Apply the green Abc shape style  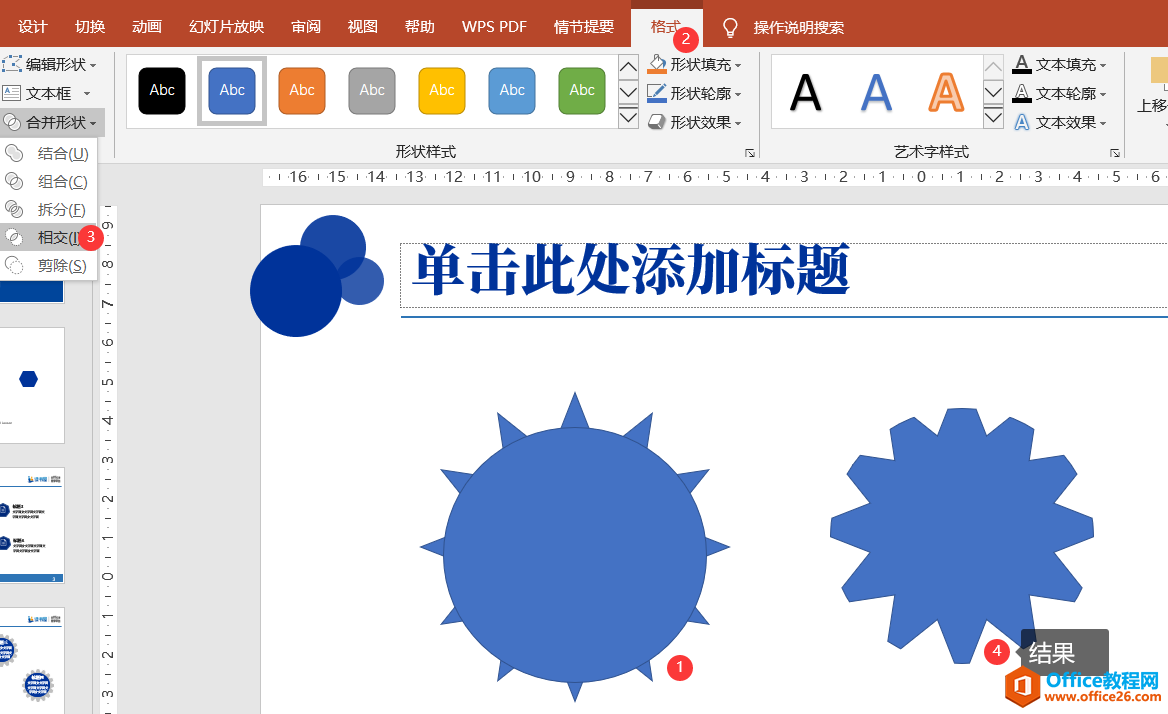582,90
